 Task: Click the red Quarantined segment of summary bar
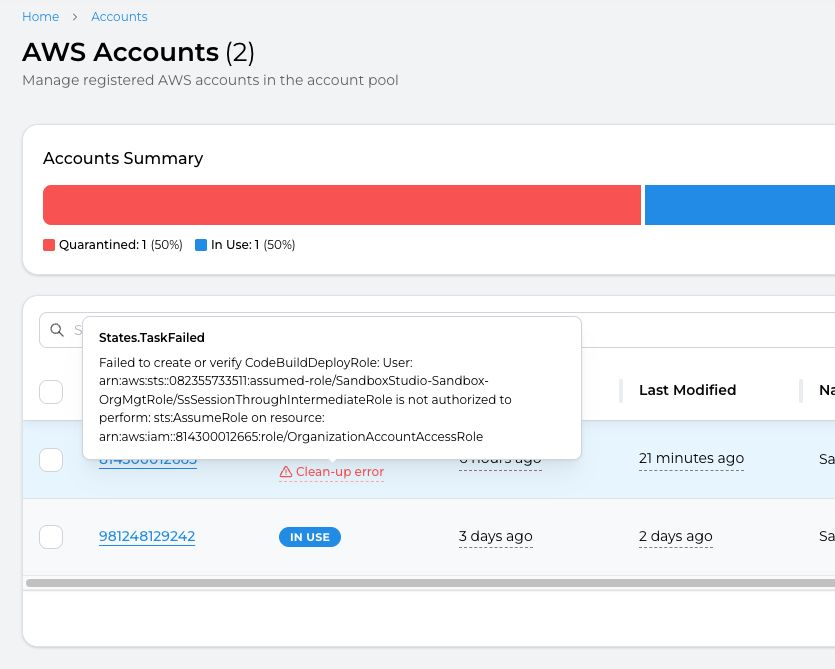coord(341,205)
